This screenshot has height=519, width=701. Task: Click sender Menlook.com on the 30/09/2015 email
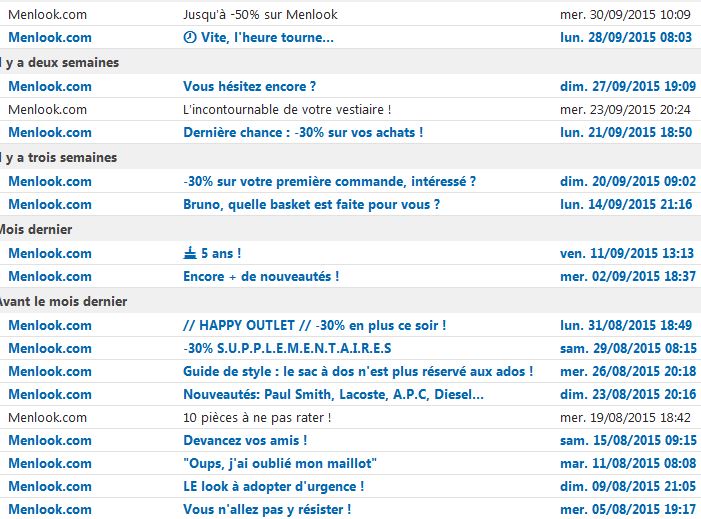click(47, 15)
